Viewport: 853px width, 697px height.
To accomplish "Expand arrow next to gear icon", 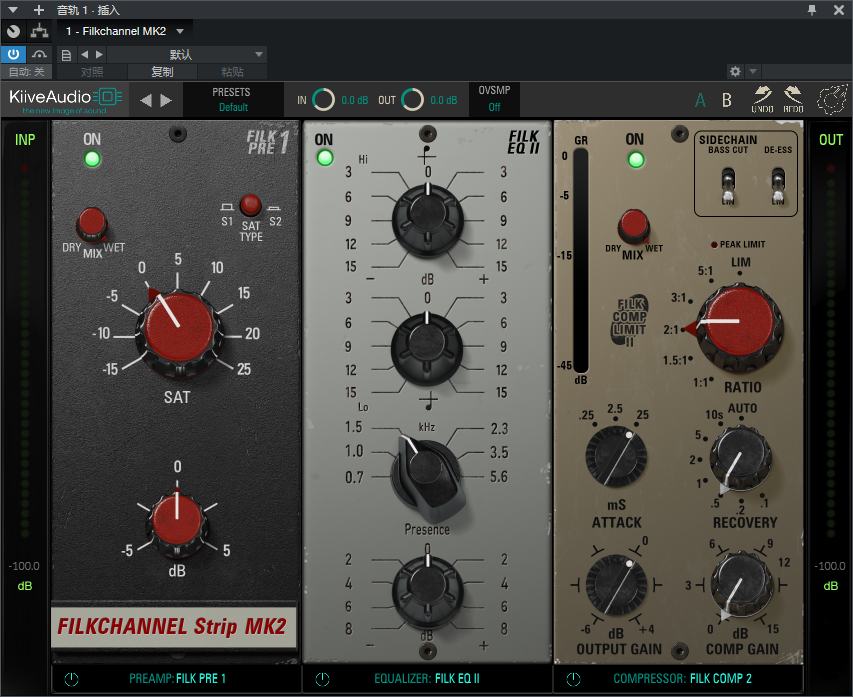I will coord(753,71).
